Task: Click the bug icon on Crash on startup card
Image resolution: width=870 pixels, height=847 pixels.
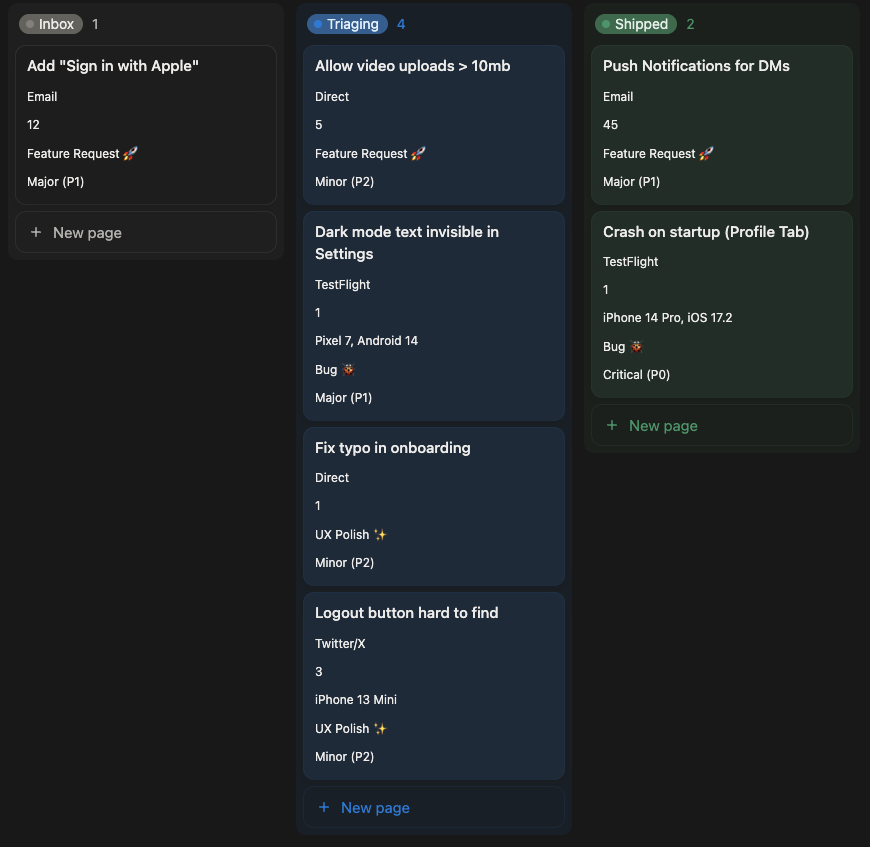Action: tap(636, 345)
